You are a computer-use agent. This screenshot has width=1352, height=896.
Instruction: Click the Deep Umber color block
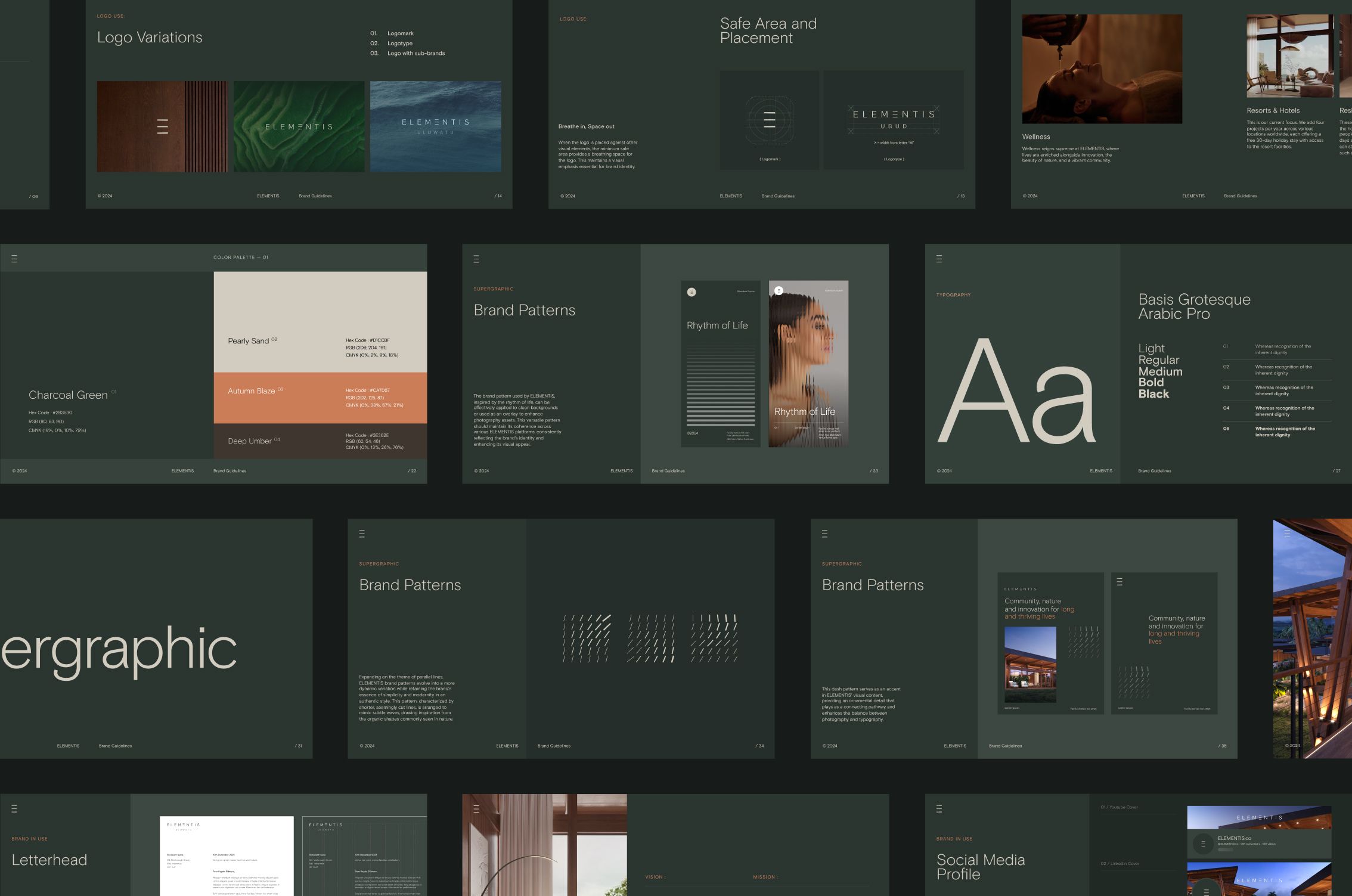(320, 441)
